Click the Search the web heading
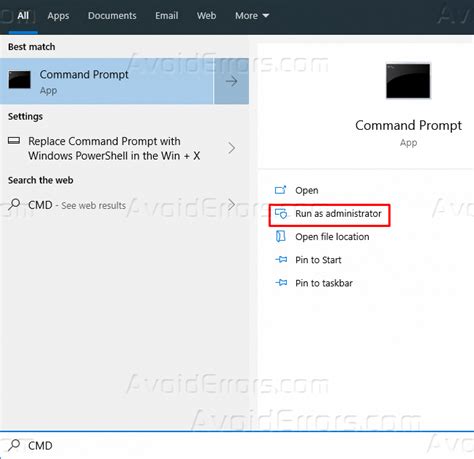 (40, 180)
